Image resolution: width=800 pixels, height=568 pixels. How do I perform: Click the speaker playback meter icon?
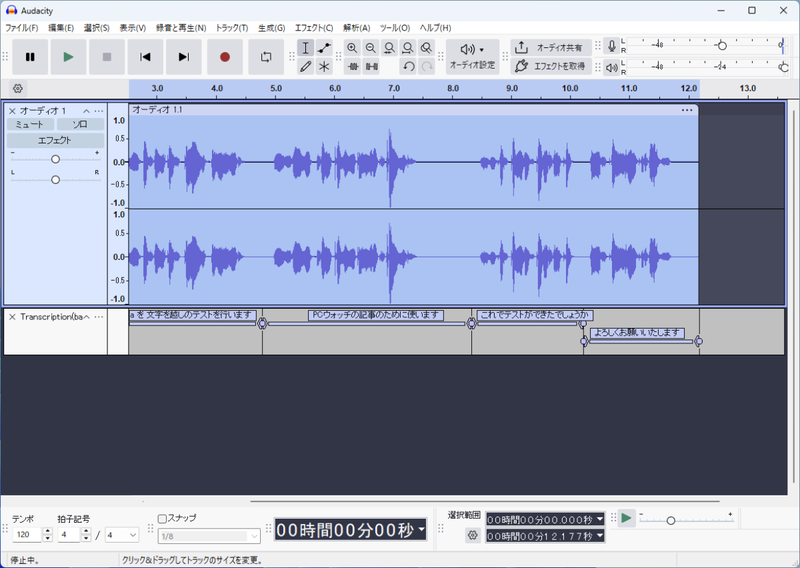611,67
